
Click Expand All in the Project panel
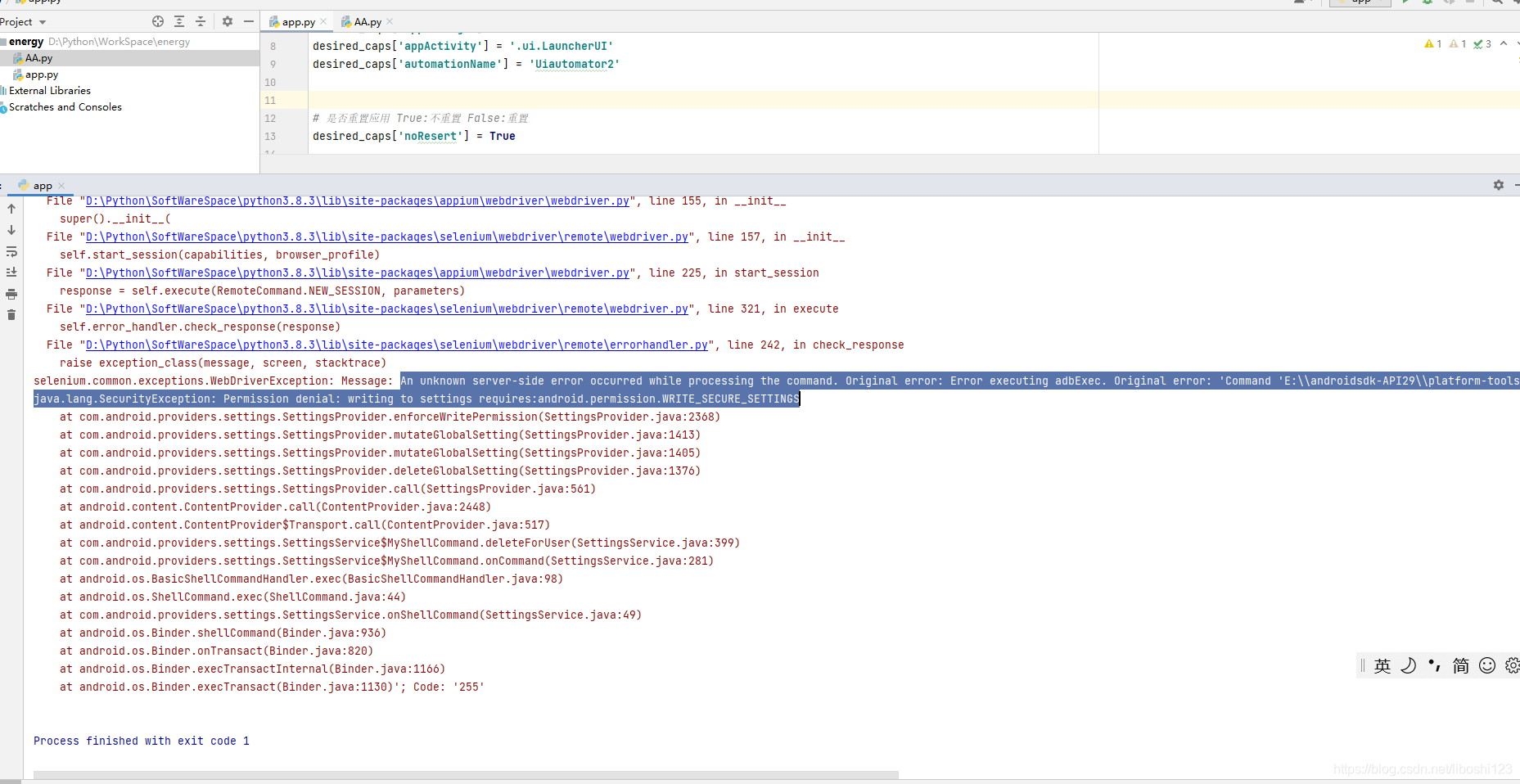click(179, 21)
